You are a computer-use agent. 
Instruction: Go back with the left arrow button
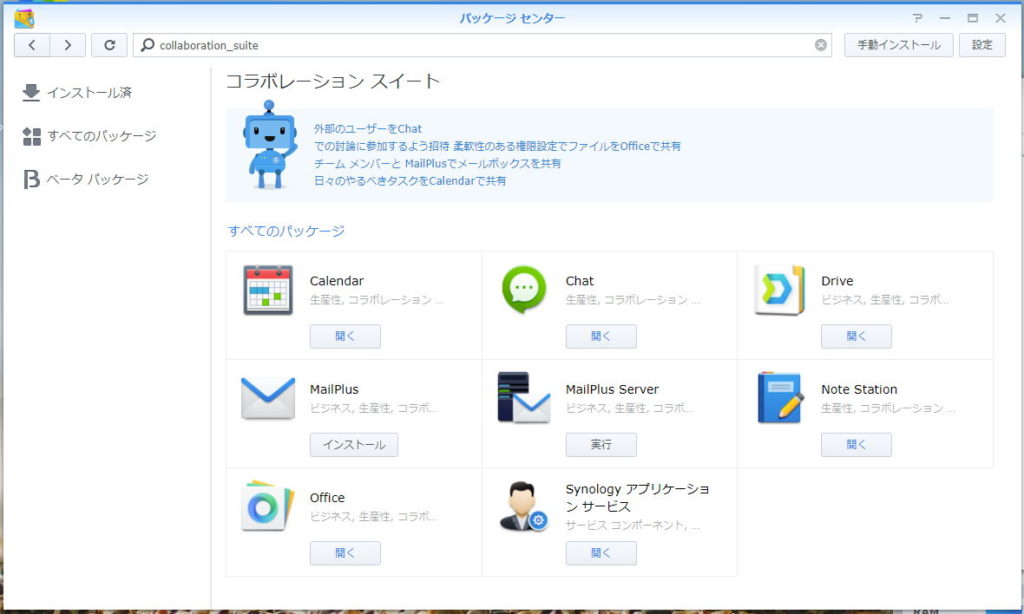(32, 45)
